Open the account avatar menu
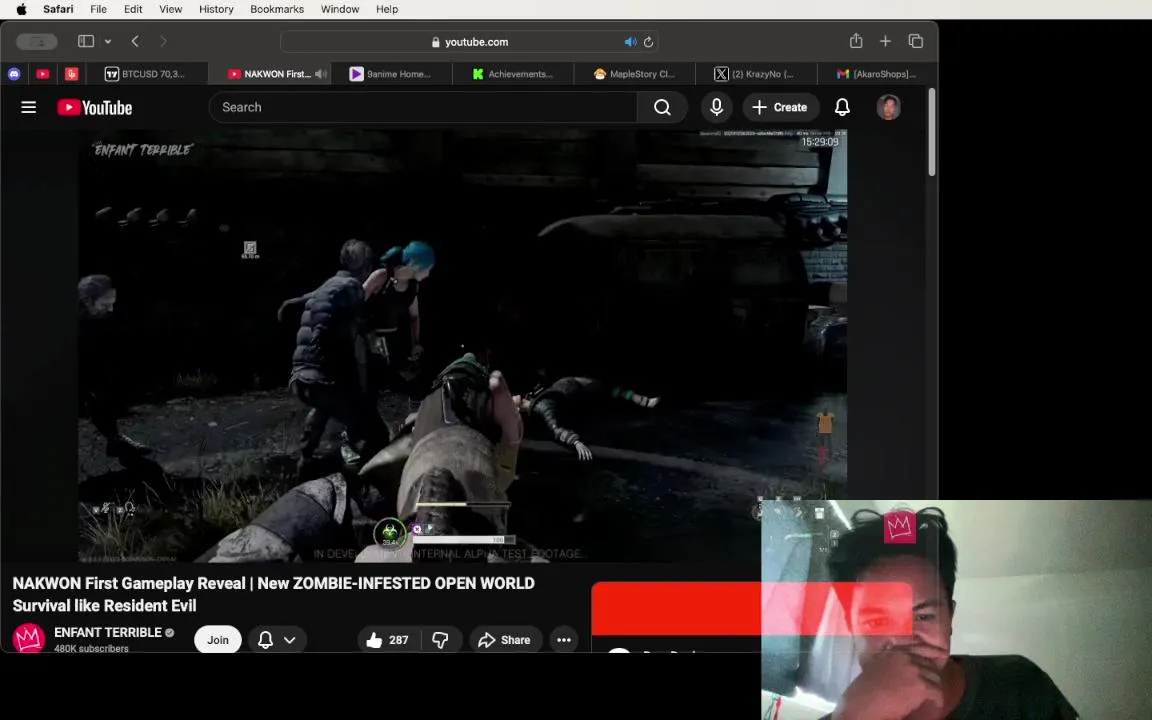Viewport: 1152px width, 720px height. point(888,107)
